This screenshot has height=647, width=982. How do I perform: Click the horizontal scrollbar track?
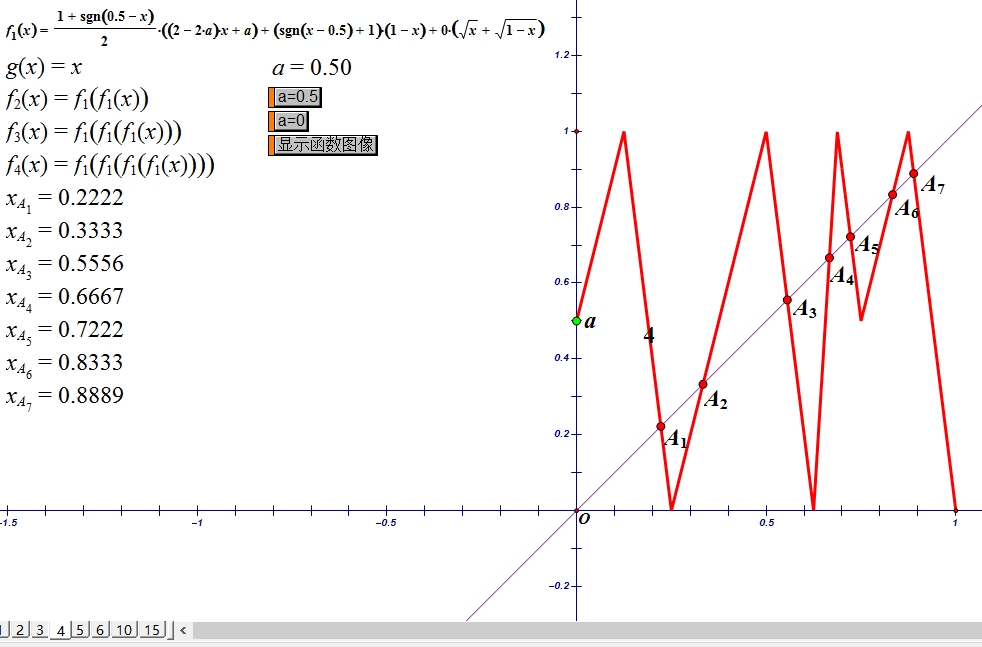click(586, 630)
